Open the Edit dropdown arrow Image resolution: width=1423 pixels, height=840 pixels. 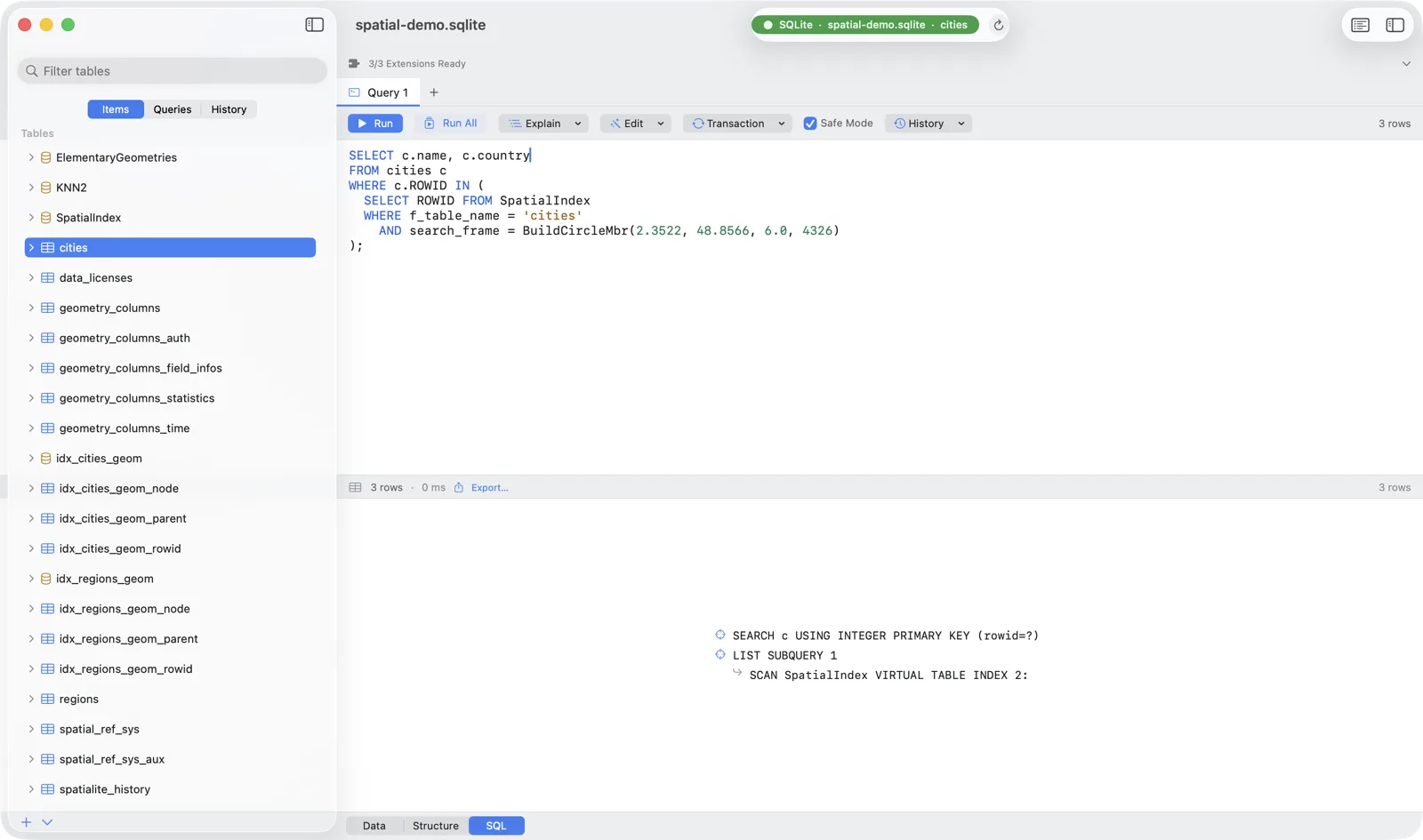pyautogui.click(x=661, y=124)
